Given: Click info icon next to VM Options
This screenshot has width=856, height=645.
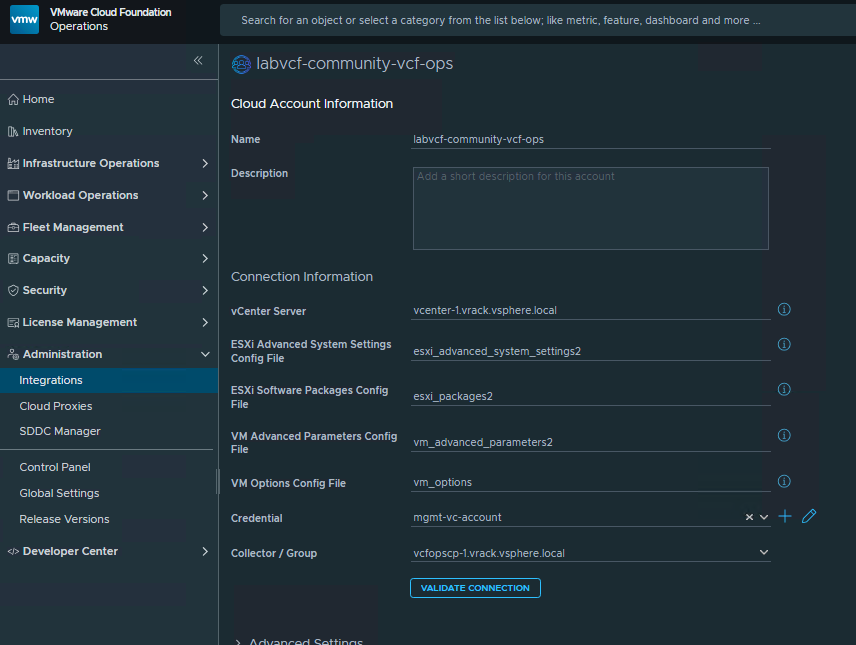Looking at the screenshot, I should (x=784, y=482).
